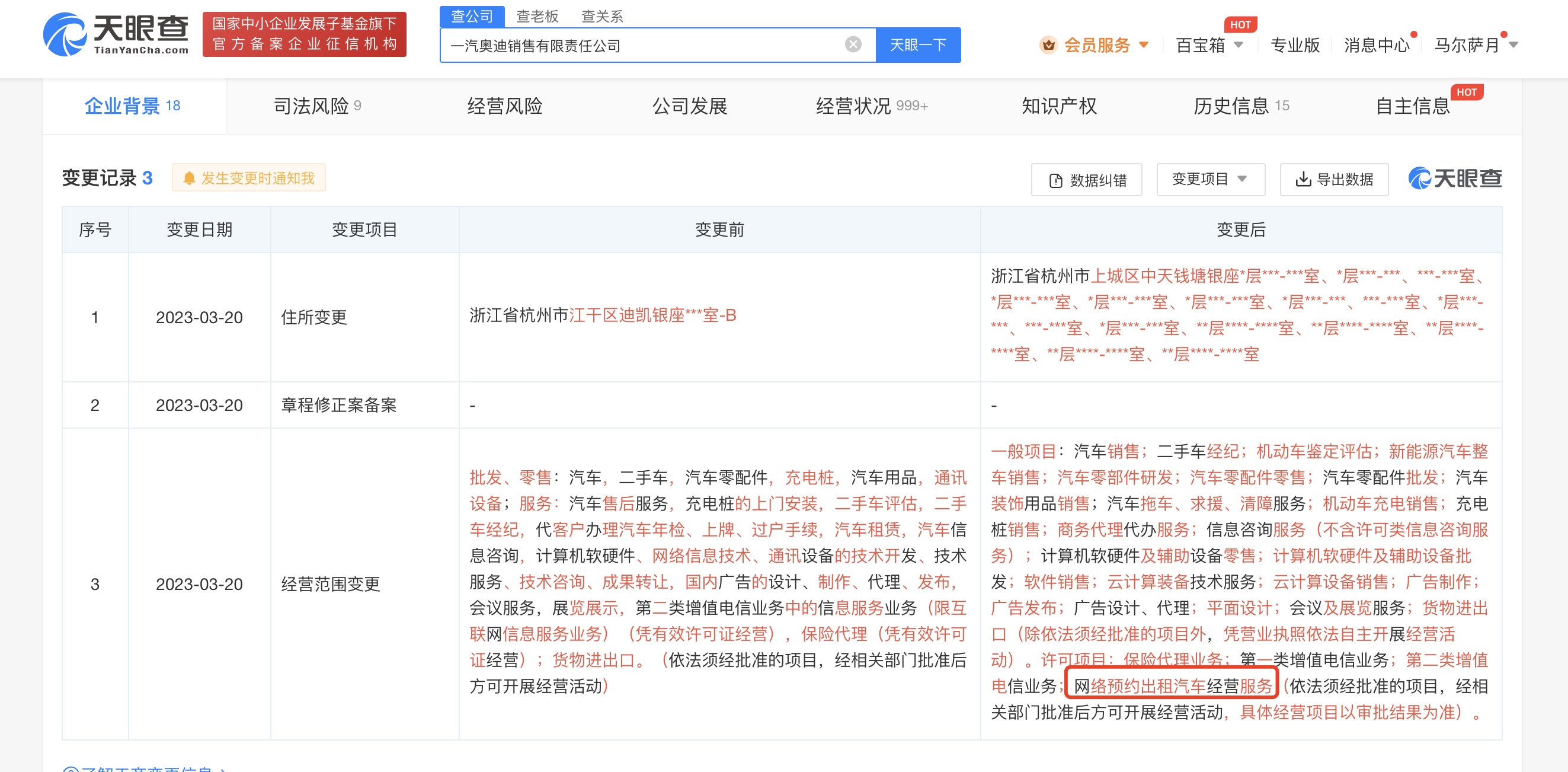
Task: Open the 企业背景 tab
Action: point(133,106)
